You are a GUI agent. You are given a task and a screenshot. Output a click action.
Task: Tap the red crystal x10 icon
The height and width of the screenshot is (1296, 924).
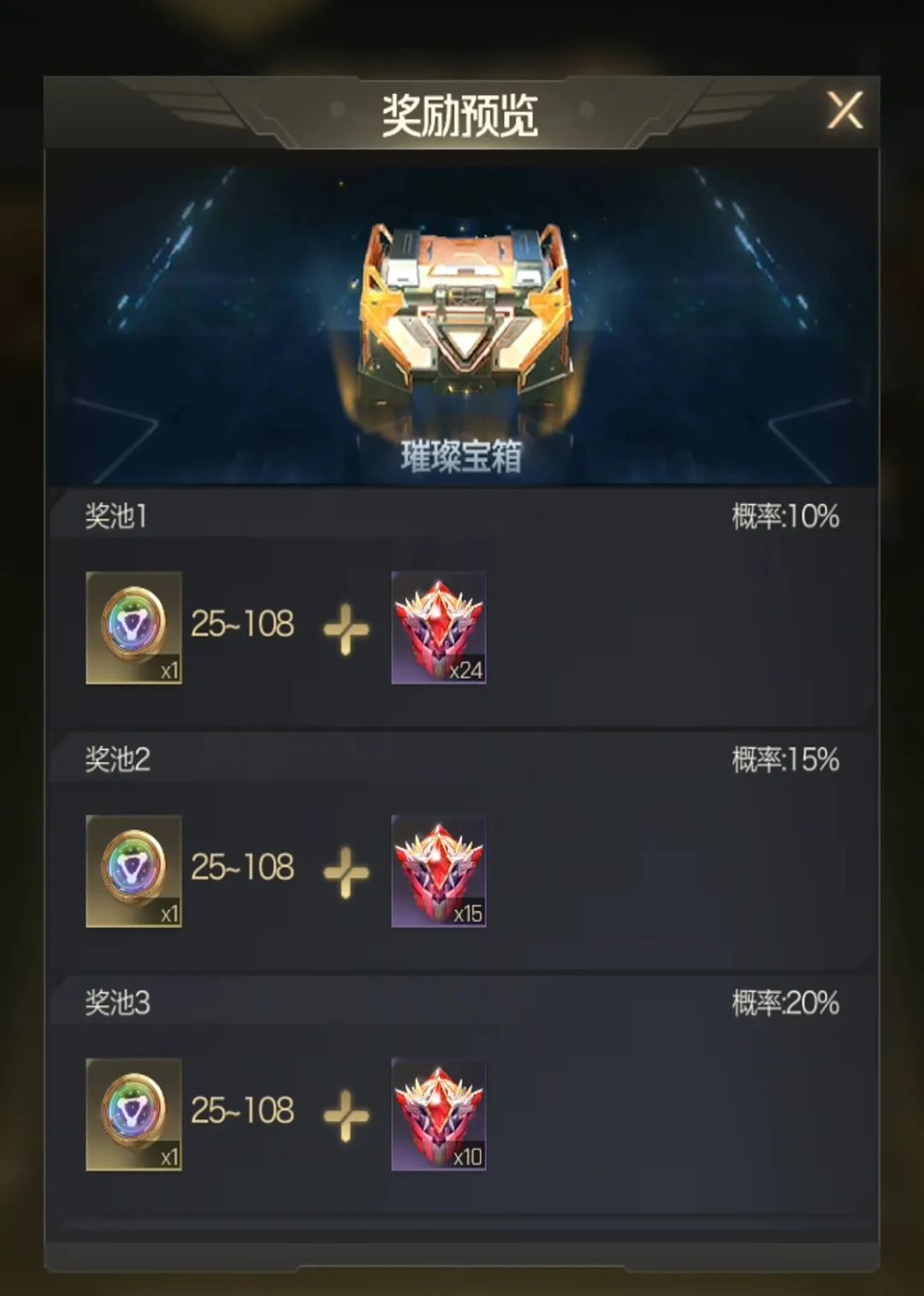point(439,1114)
